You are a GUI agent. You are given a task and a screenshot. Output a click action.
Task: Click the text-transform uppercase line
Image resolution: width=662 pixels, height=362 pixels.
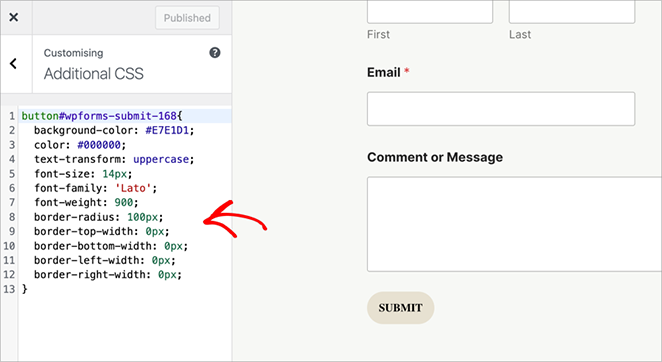click(114, 159)
